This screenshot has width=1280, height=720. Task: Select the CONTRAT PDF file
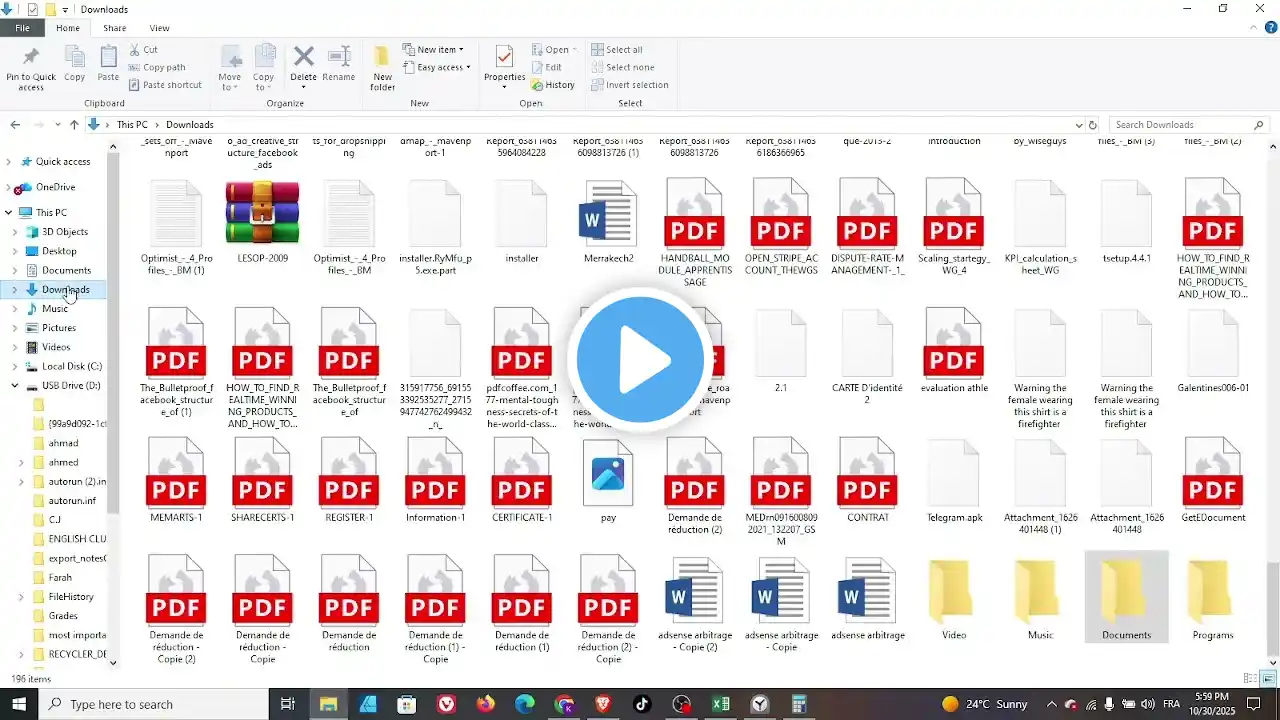point(867,481)
